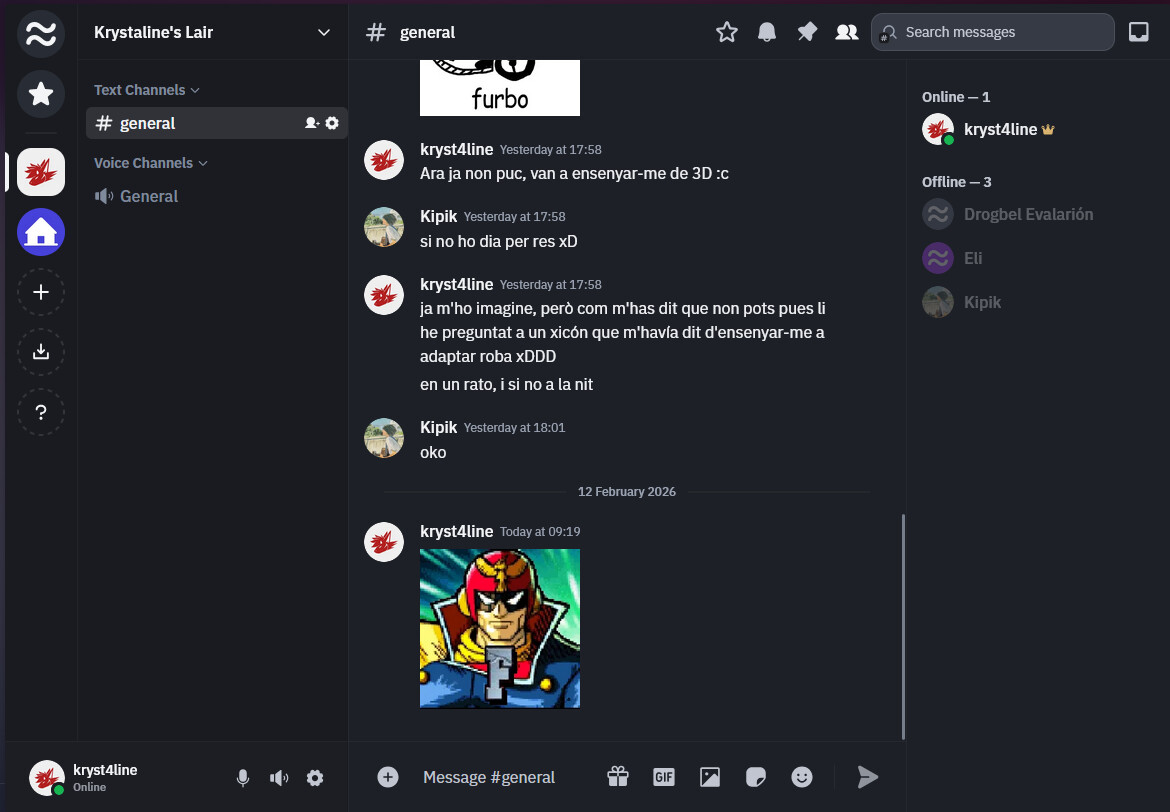
Task: Join the General voice channel
Action: 149,196
